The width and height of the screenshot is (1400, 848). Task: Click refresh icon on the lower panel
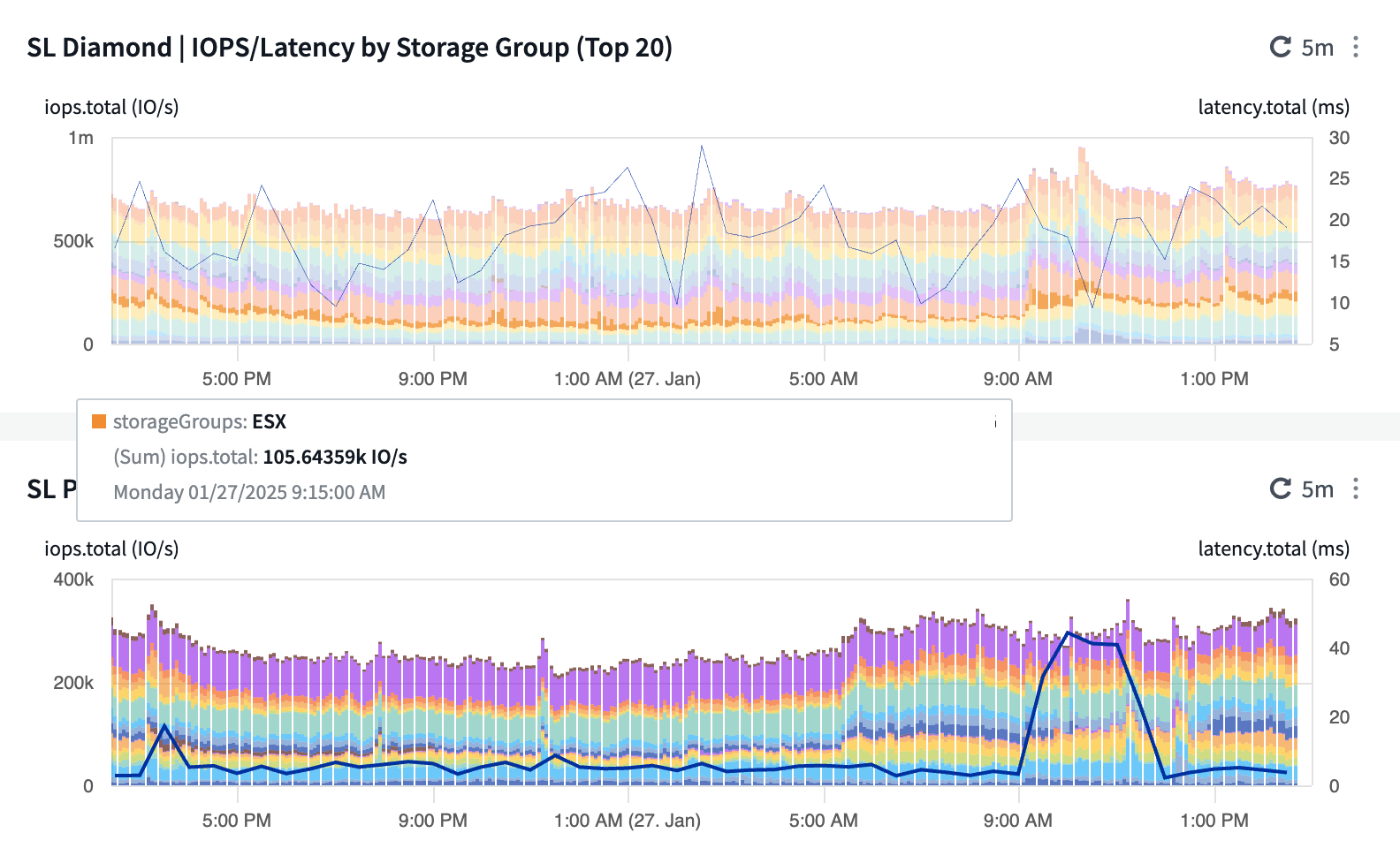click(x=1281, y=488)
